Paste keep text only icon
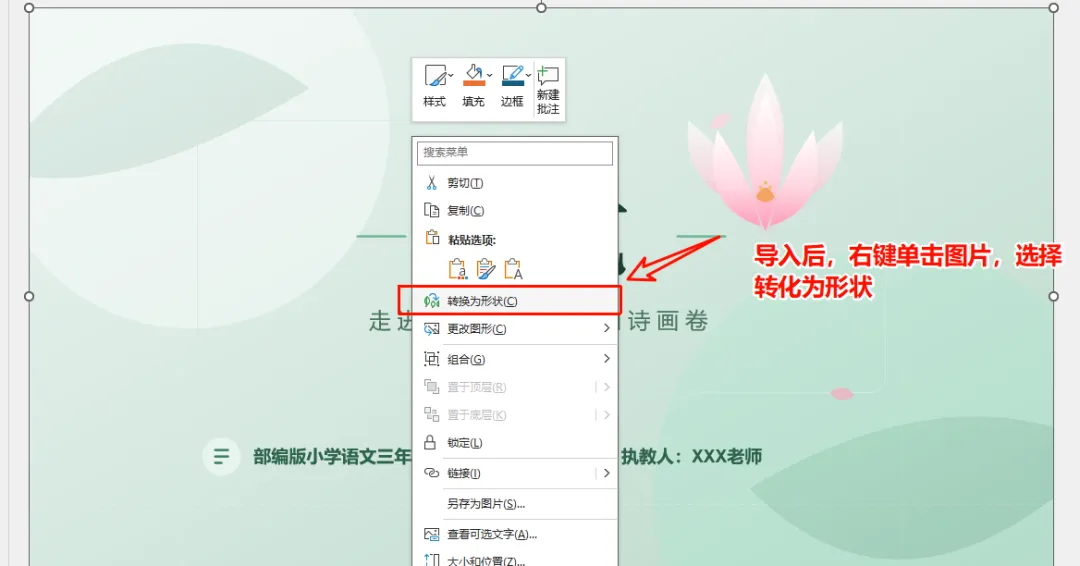This screenshot has width=1080, height=566. click(x=514, y=269)
